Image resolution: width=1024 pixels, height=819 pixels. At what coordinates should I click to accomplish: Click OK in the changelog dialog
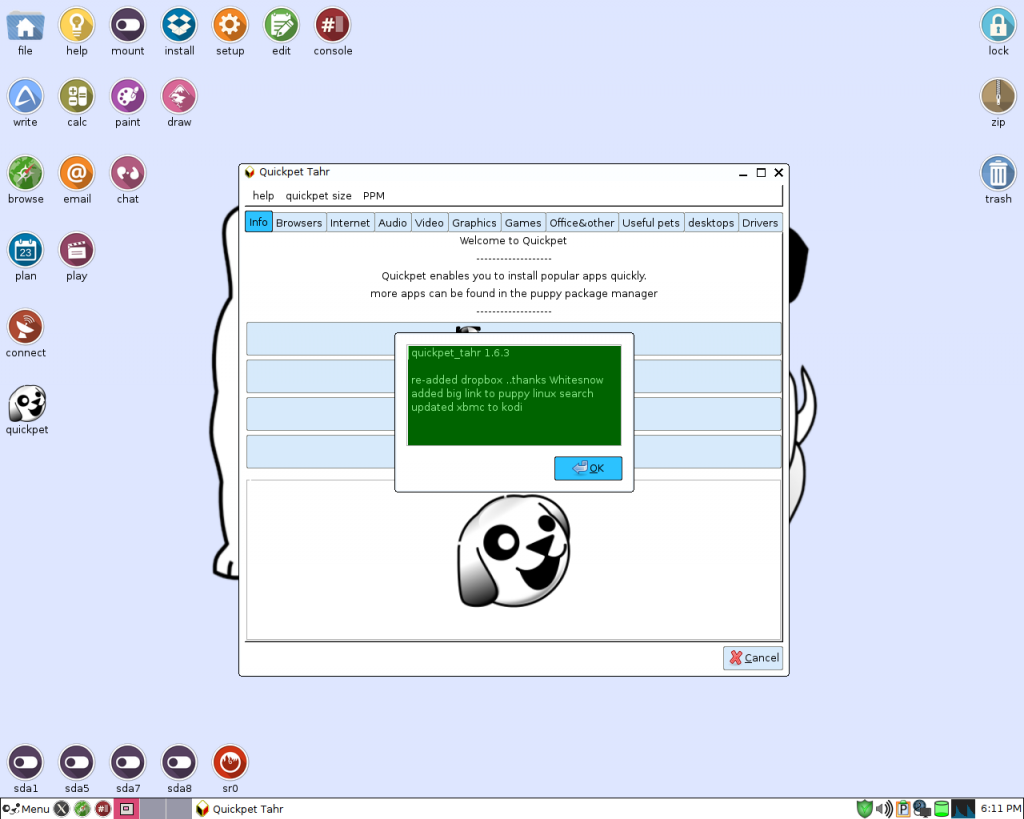pos(588,468)
